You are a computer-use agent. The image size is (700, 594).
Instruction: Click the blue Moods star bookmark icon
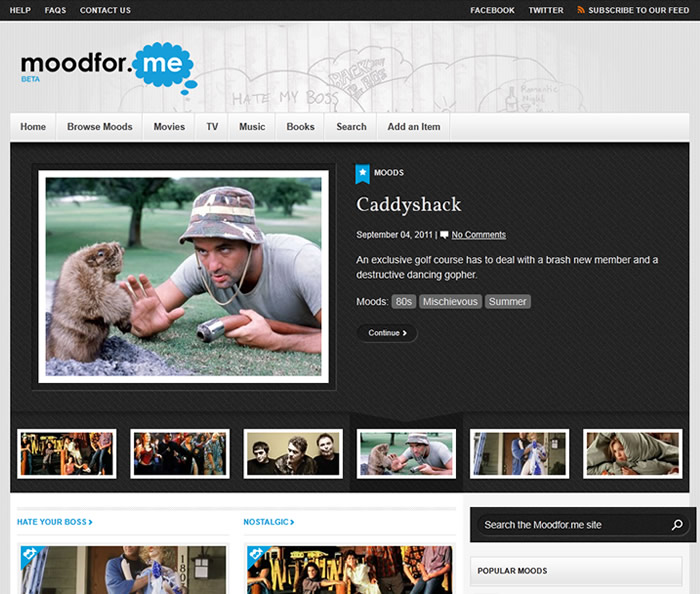(x=362, y=174)
